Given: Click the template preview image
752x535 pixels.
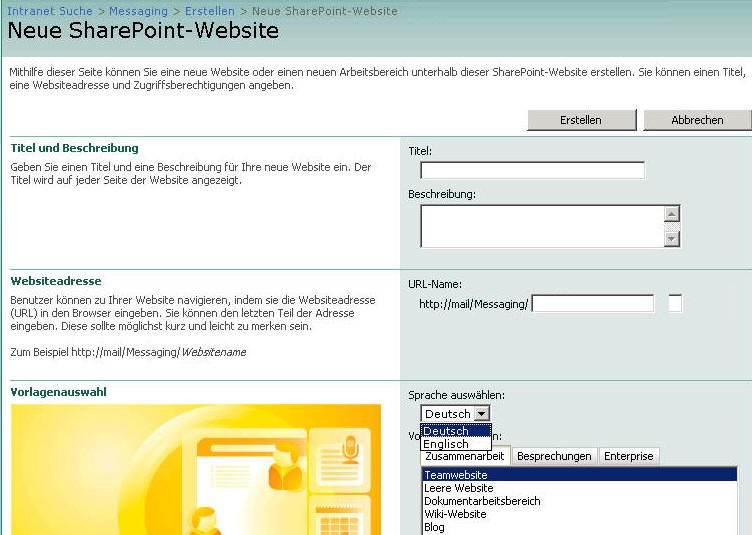Looking at the screenshot, I should pos(196,470).
